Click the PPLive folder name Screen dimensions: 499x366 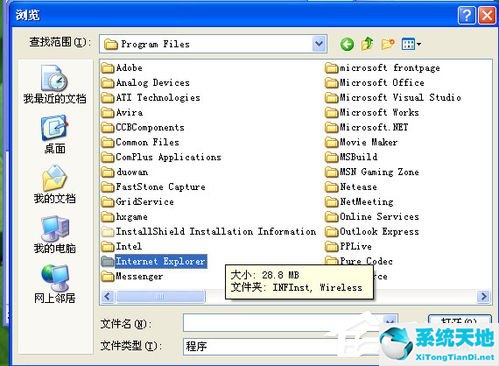[356, 246]
